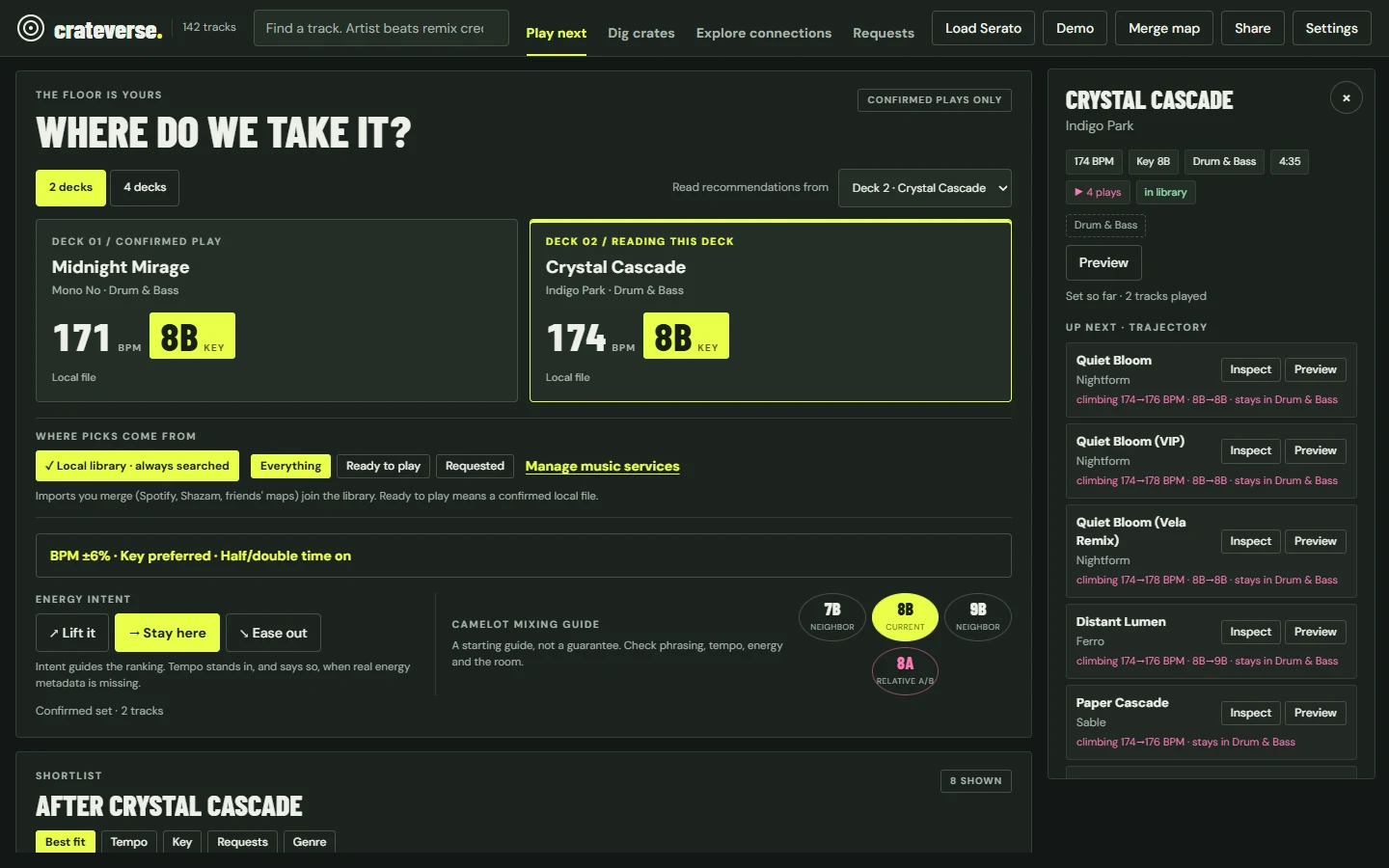The width and height of the screenshot is (1389, 868).
Task: Click the Share button
Action: pyautogui.click(x=1252, y=28)
